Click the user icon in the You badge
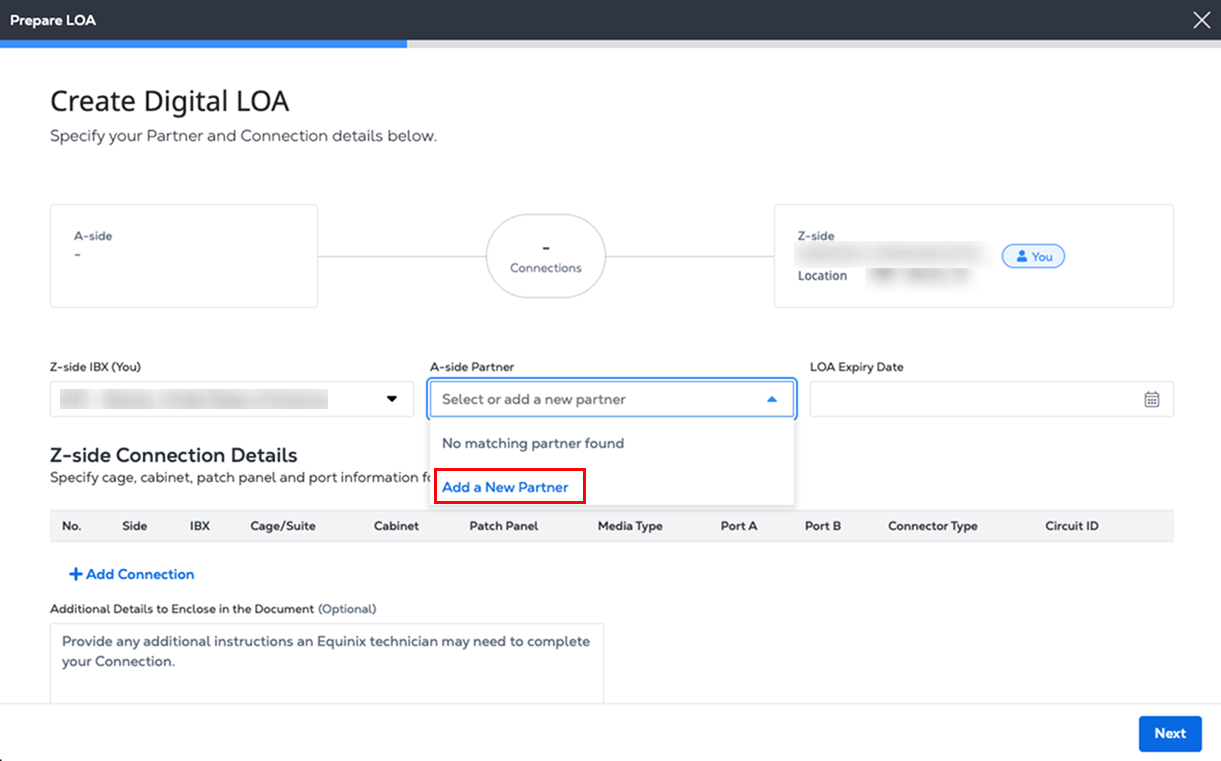Image resolution: width=1221 pixels, height=761 pixels. 1022,257
